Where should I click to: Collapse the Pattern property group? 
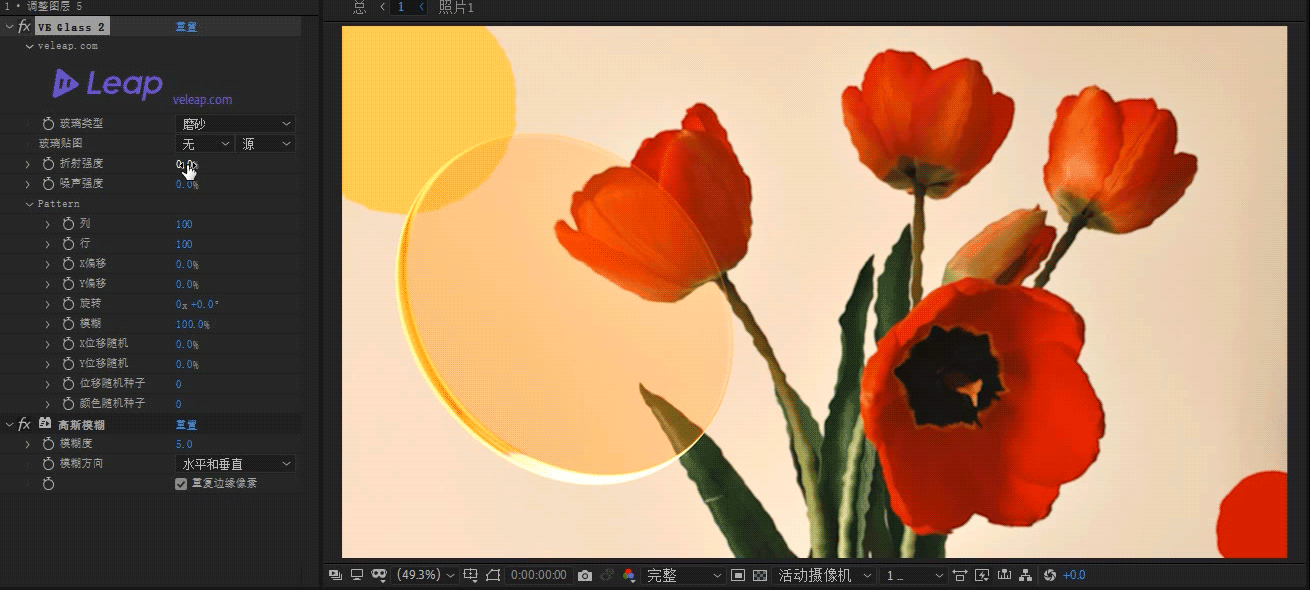(x=29, y=204)
